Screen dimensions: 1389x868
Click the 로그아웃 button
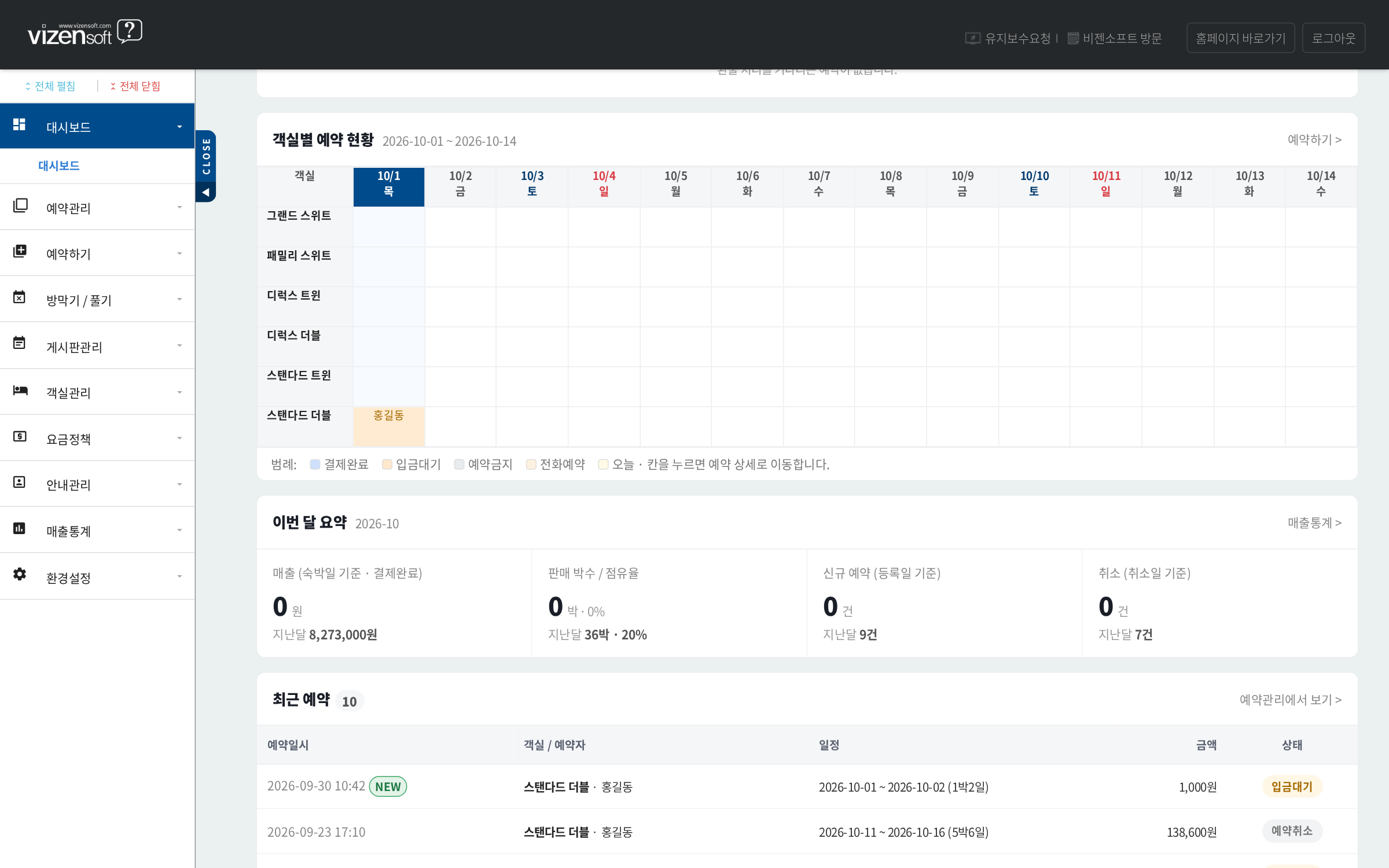[1333, 38]
